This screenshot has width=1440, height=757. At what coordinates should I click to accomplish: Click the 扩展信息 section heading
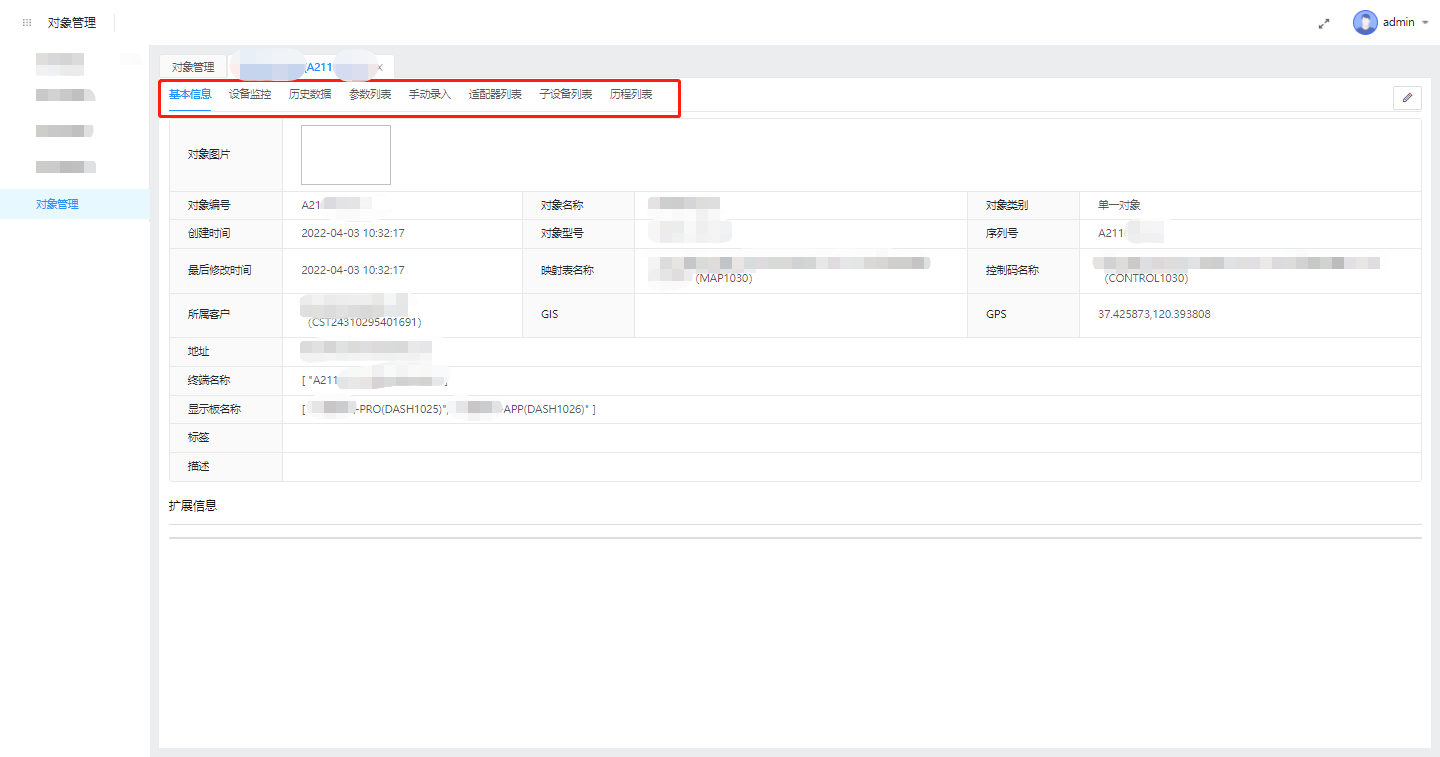click(x=193, y=506)
